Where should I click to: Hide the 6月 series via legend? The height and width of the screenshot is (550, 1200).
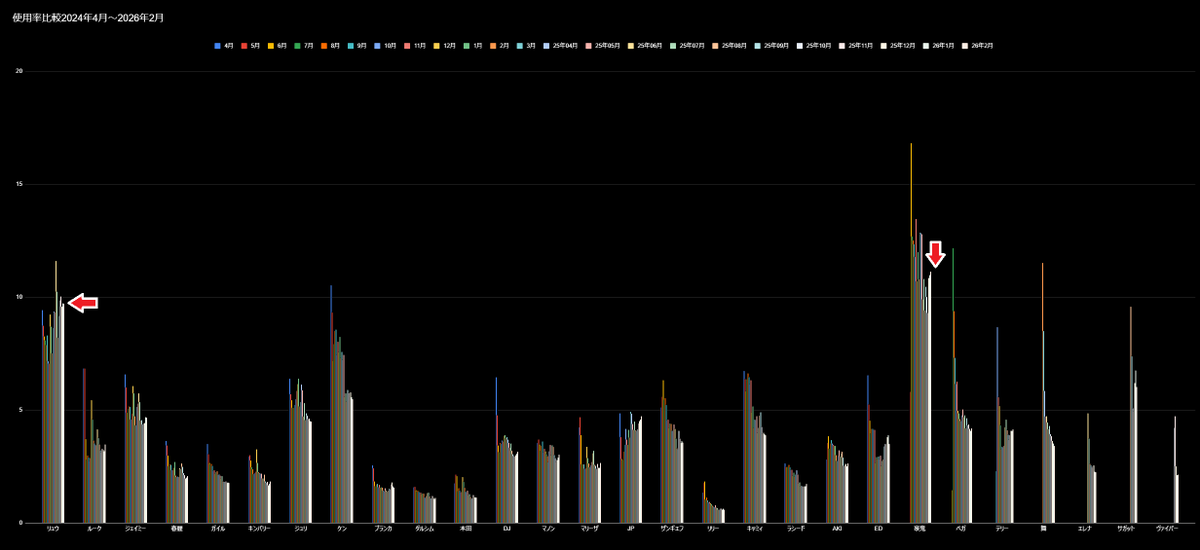click(277, 46)
